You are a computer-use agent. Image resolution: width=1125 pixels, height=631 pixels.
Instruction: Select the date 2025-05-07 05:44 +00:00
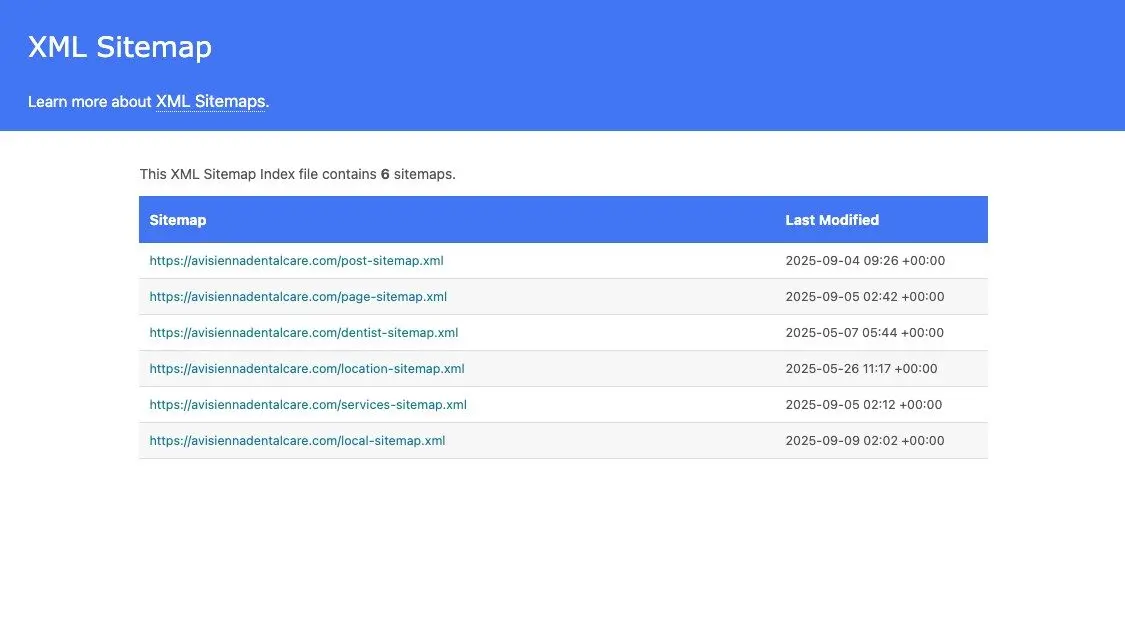(x=865, y=332)
